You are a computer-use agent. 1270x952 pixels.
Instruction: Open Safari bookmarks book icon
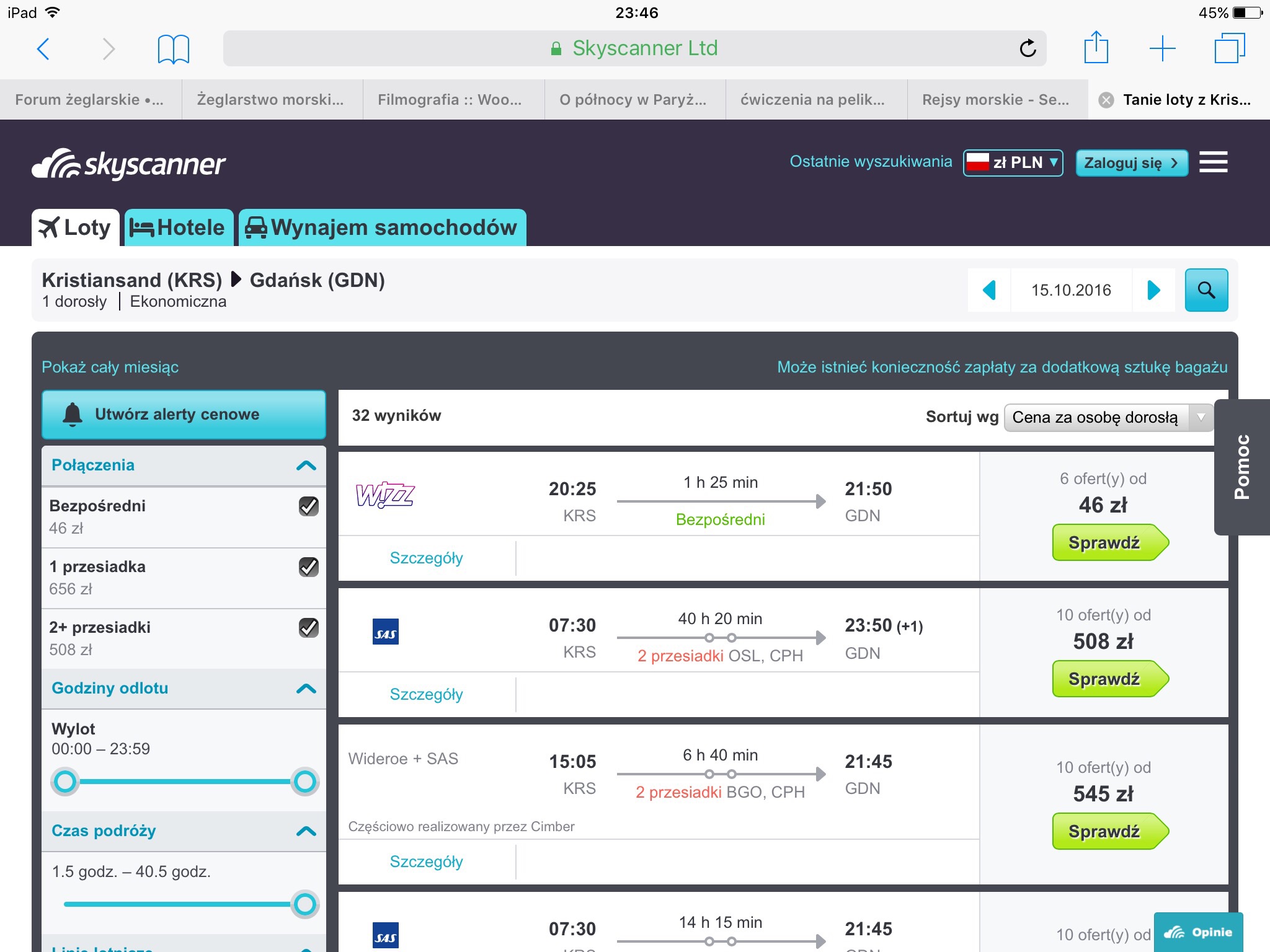coord(173,49)
